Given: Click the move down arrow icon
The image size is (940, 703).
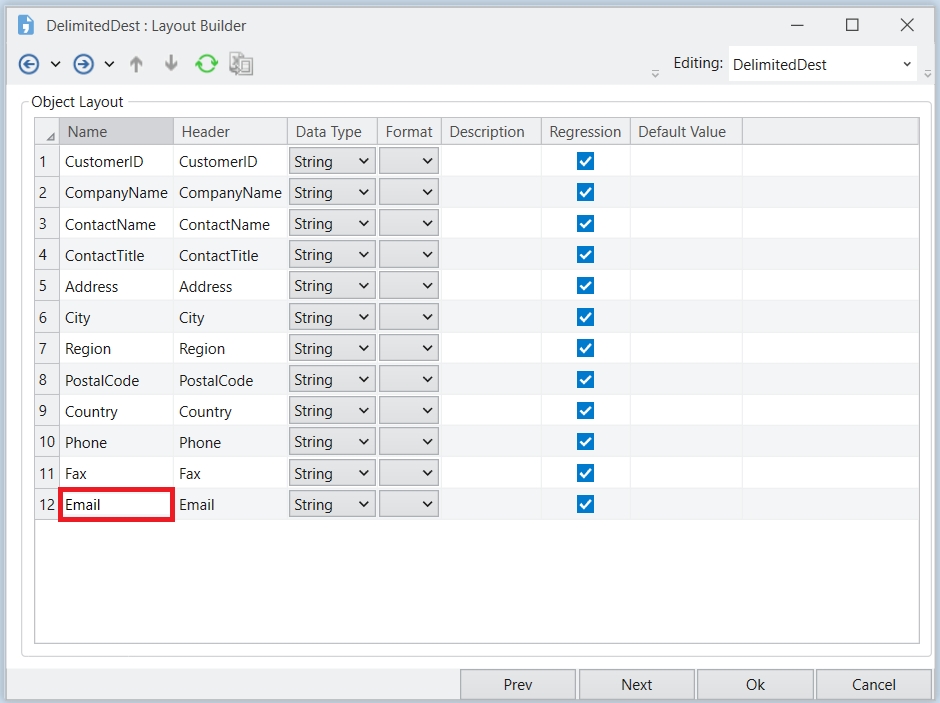Looking at the screenshot, I should [171, 64].
